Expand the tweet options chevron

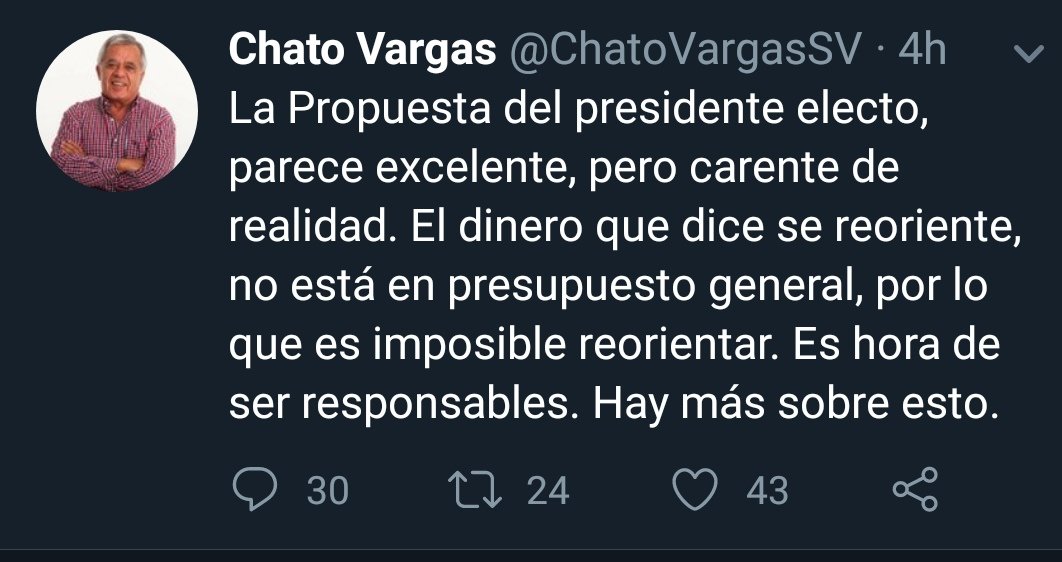click(1027, 53)
